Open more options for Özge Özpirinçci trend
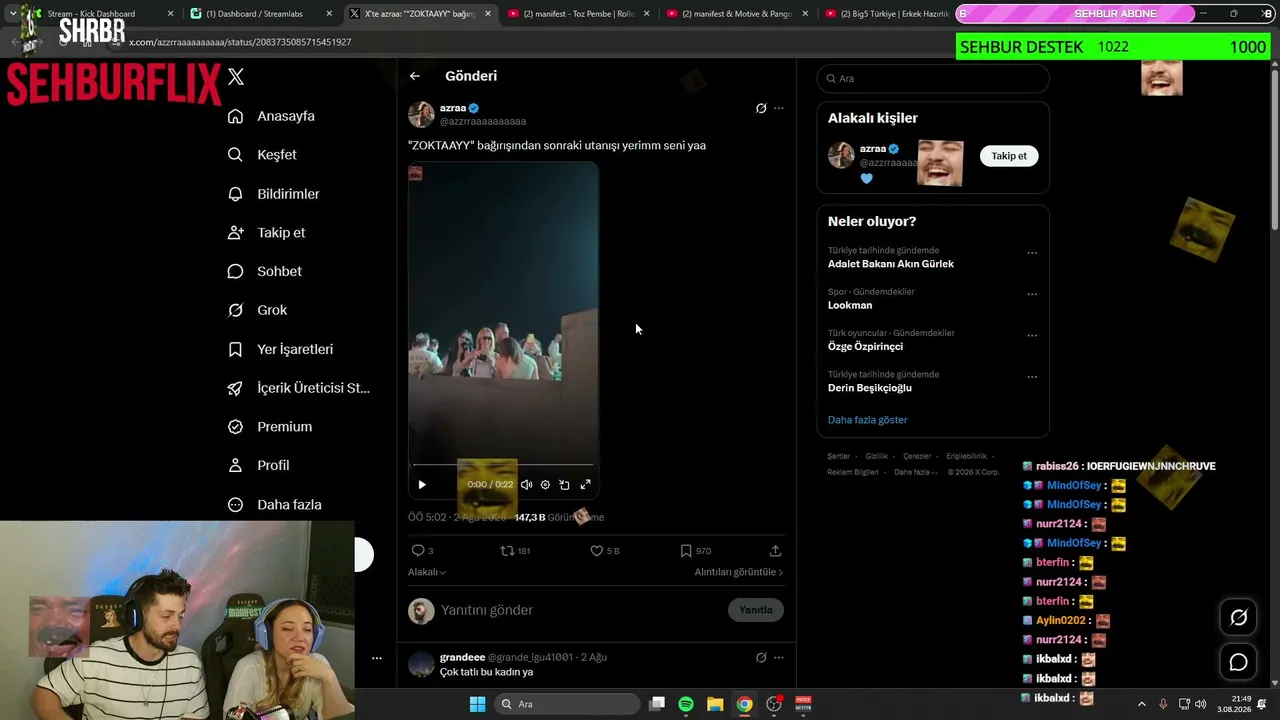This screenshot has height=720, width=1280. [x=1032, y=336]
